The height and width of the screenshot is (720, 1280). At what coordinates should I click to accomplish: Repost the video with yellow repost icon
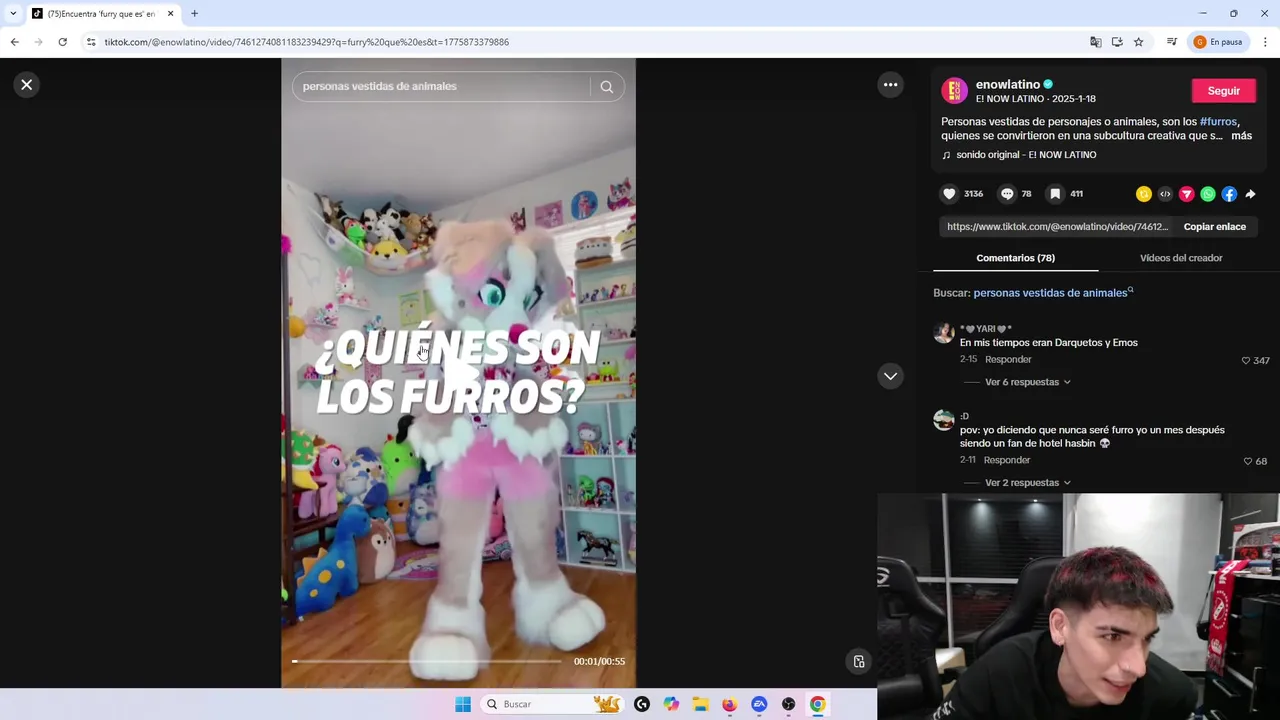click(x=1144, y=194)
